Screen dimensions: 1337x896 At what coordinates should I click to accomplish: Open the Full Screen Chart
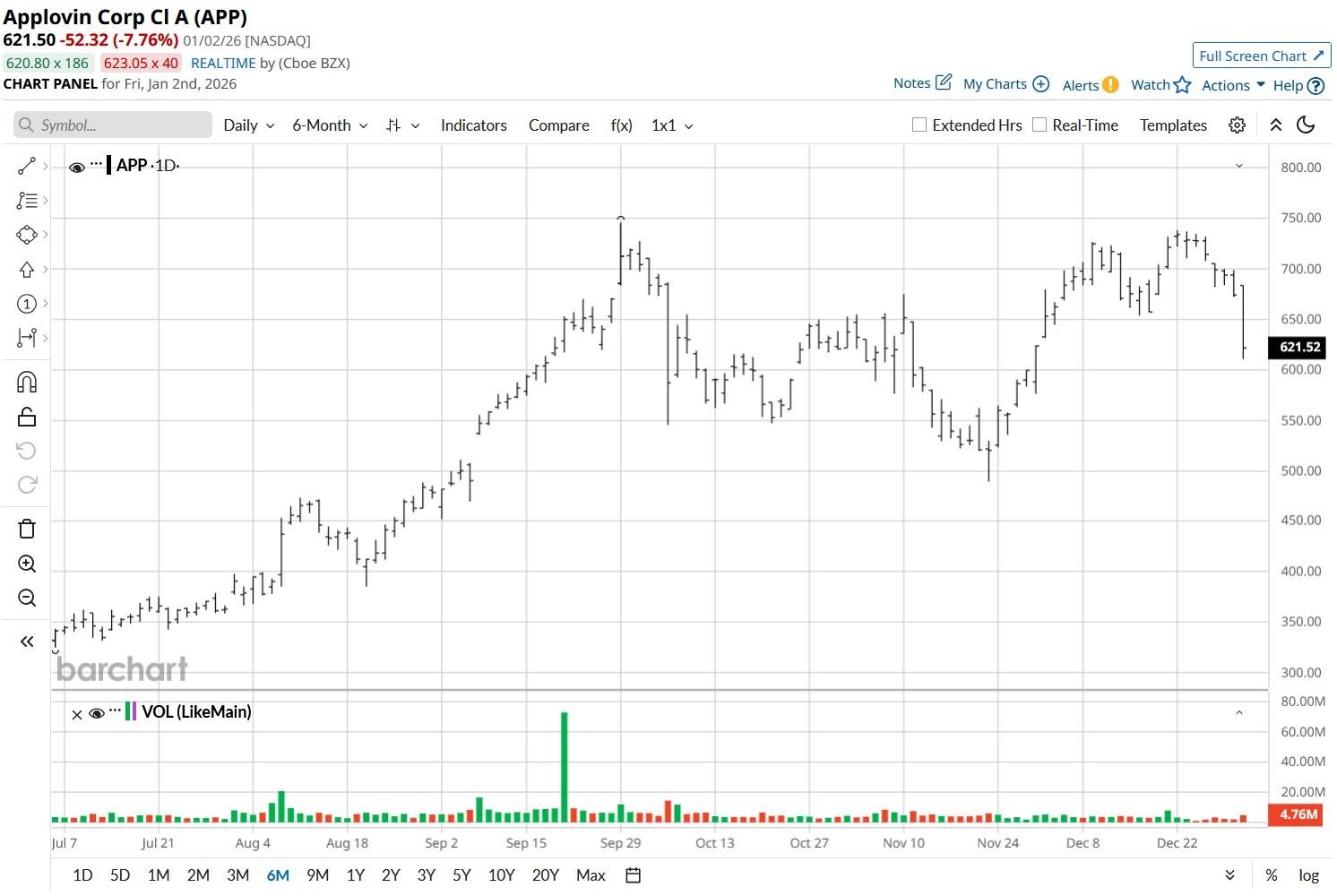[x=1262, y=56]
